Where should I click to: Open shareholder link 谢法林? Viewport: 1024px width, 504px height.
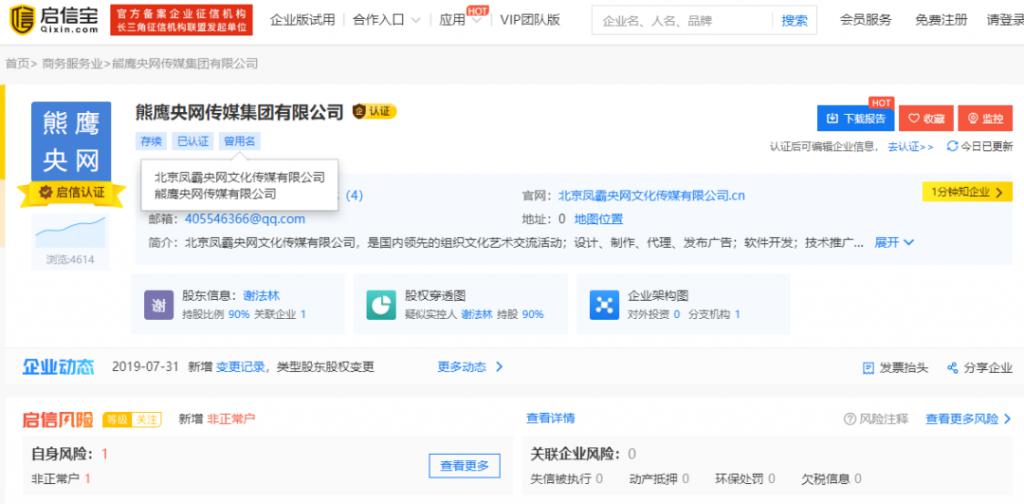tap(261, 296)
